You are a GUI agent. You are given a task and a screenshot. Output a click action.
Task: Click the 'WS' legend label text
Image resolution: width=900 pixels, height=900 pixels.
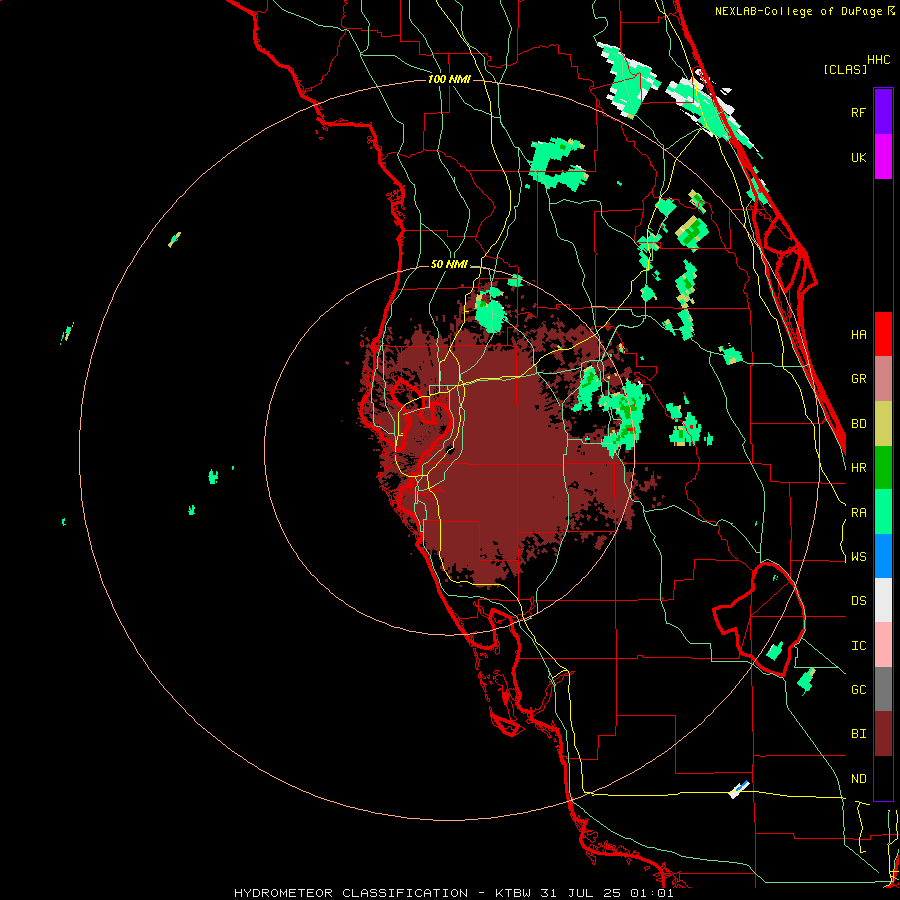[858, 557]
